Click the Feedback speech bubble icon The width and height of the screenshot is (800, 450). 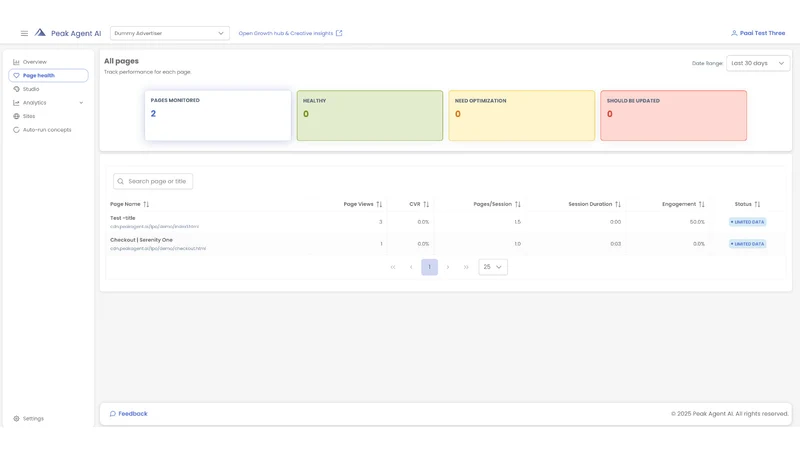point(113,414)
